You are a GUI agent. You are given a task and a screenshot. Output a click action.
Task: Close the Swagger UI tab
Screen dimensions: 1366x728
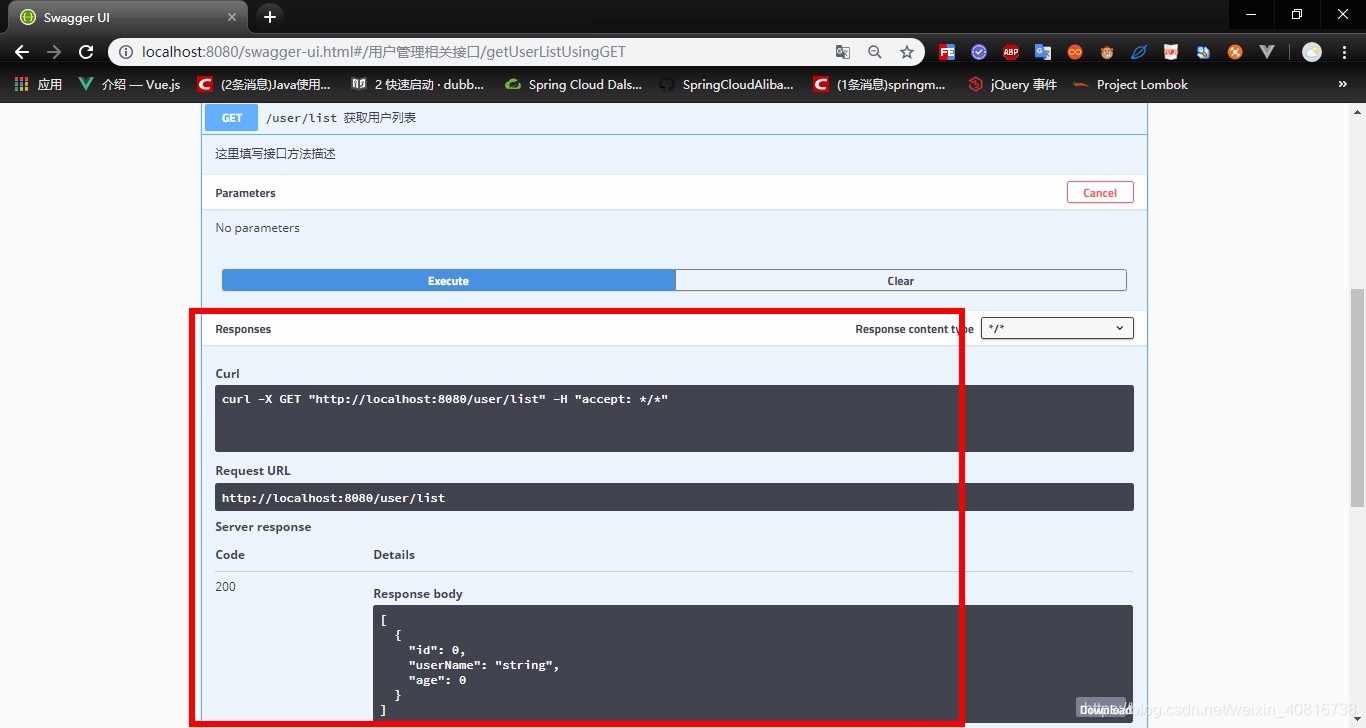point(231,18)
